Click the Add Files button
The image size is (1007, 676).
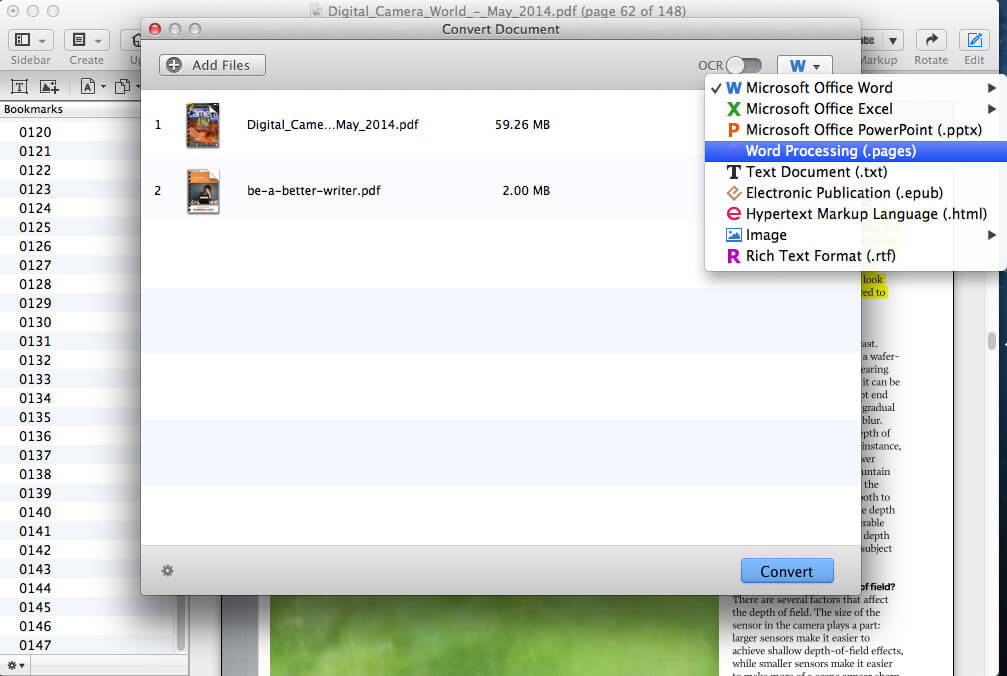coord(212,65)
